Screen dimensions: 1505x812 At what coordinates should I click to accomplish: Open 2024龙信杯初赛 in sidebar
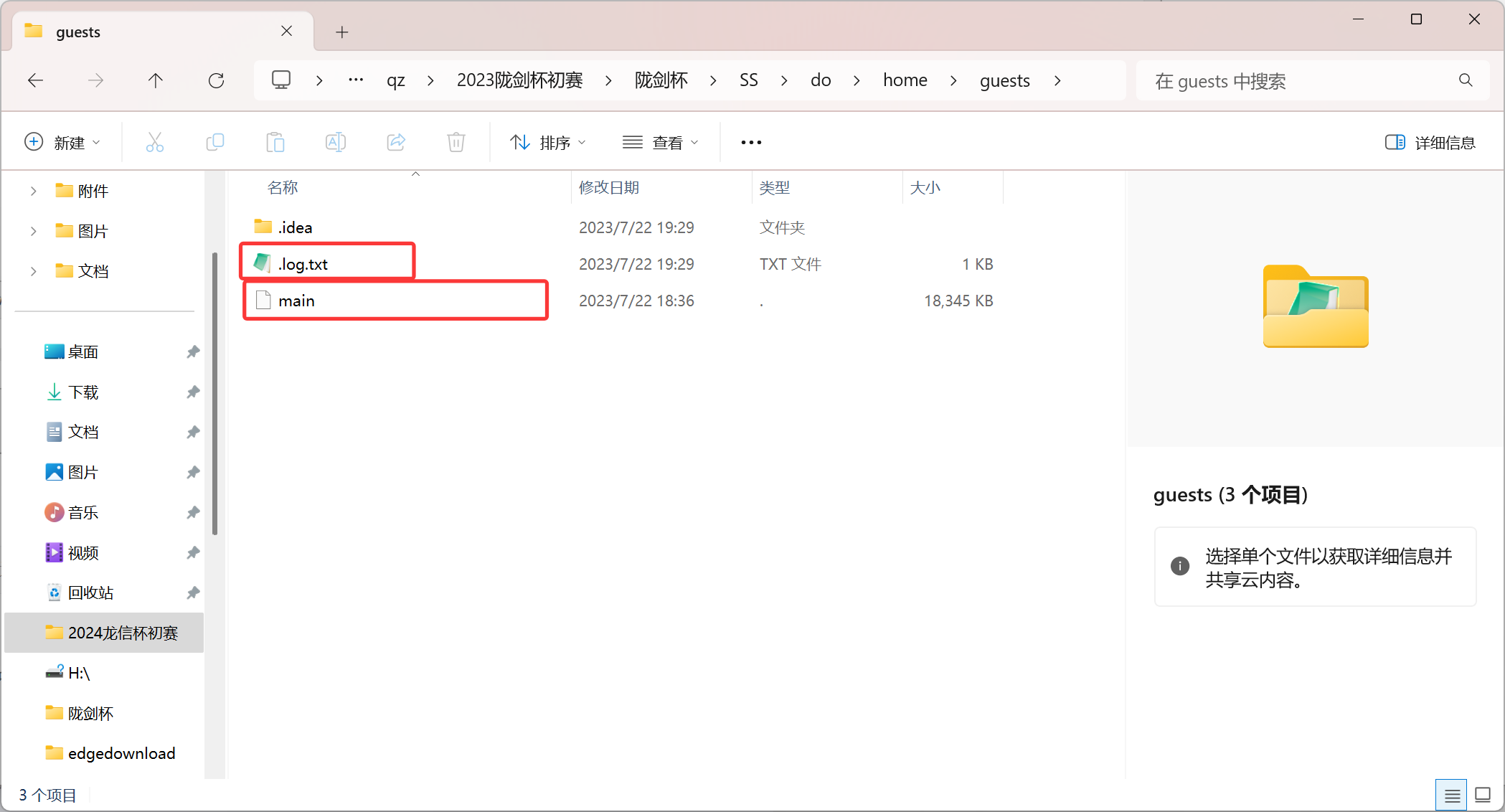pos(122,633)
